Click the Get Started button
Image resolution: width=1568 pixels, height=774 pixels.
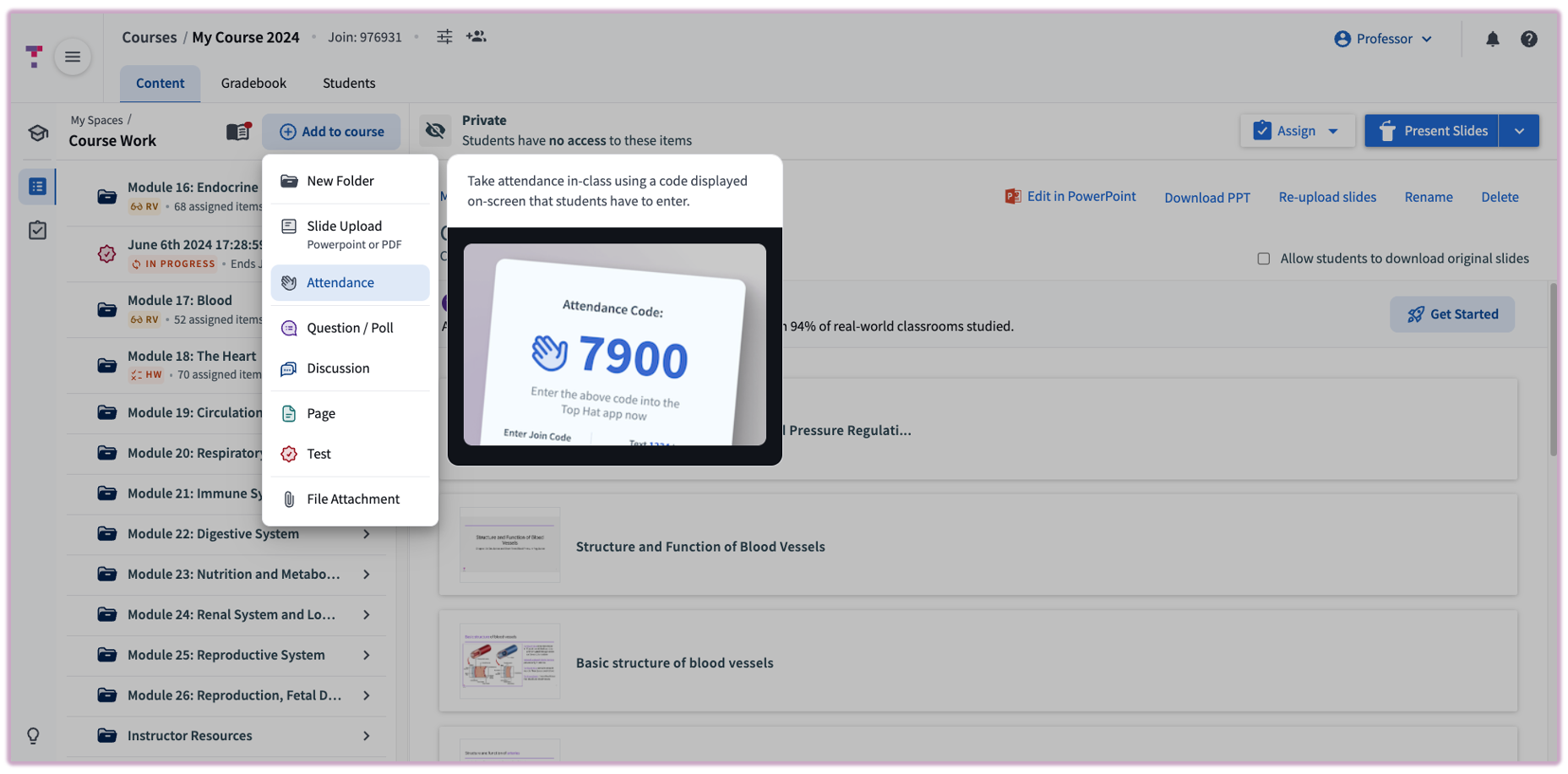click(1451, 314)
